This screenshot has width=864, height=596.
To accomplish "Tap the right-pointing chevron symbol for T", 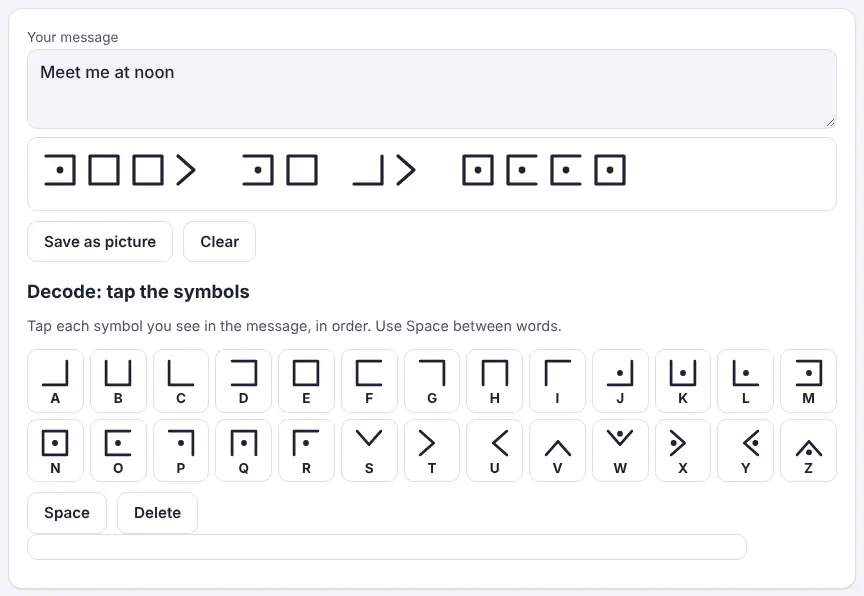I will point(432,451).
